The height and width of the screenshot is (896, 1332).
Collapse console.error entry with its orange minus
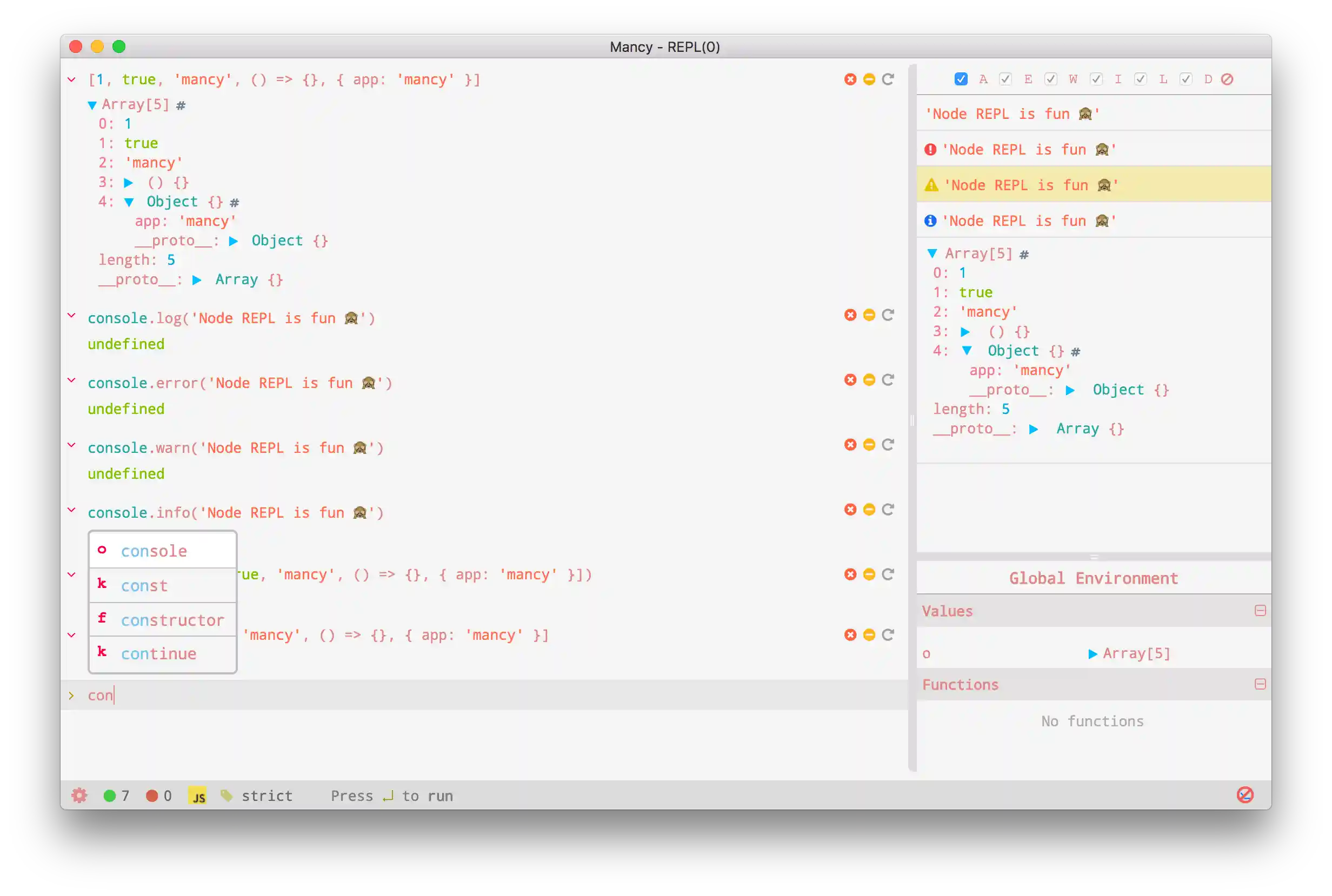869,380
